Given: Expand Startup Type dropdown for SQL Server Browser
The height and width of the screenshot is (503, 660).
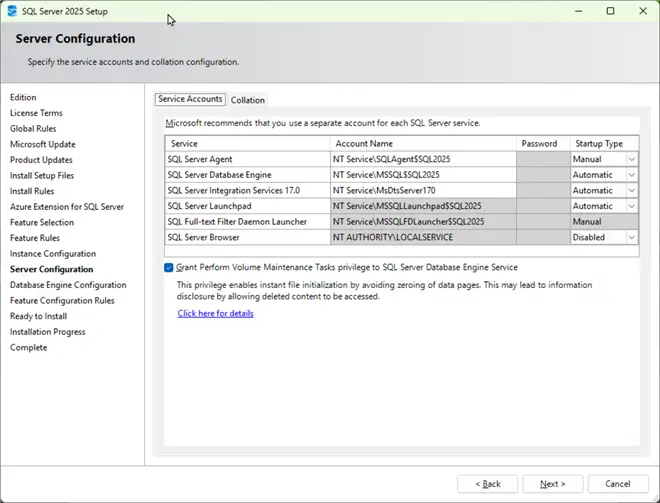Looking at the screenshot, I should (631, 237).
